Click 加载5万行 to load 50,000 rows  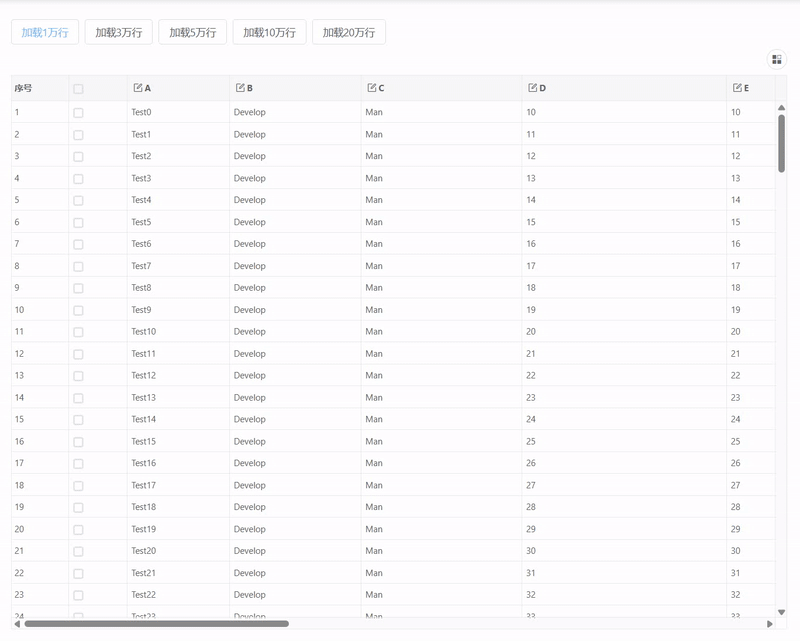pyautogui.click(x=191, y=33)
